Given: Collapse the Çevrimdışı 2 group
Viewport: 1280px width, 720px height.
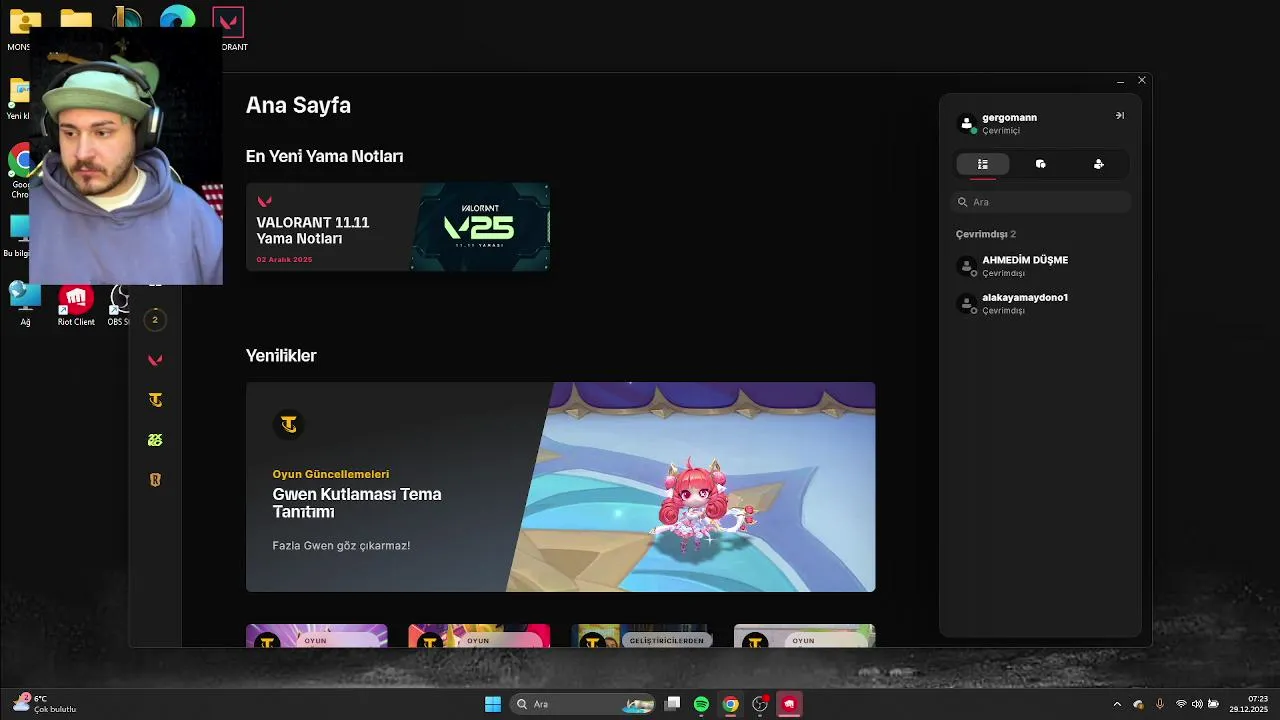Looking at the screenshot, I should tap(986, 234).
